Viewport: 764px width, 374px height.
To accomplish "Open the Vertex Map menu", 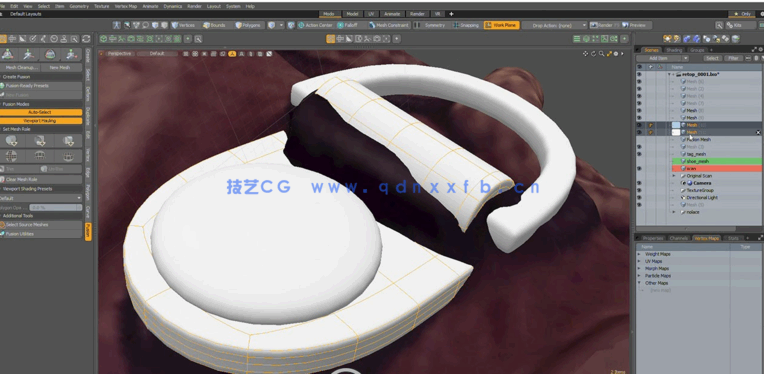I will click(126, 6).
